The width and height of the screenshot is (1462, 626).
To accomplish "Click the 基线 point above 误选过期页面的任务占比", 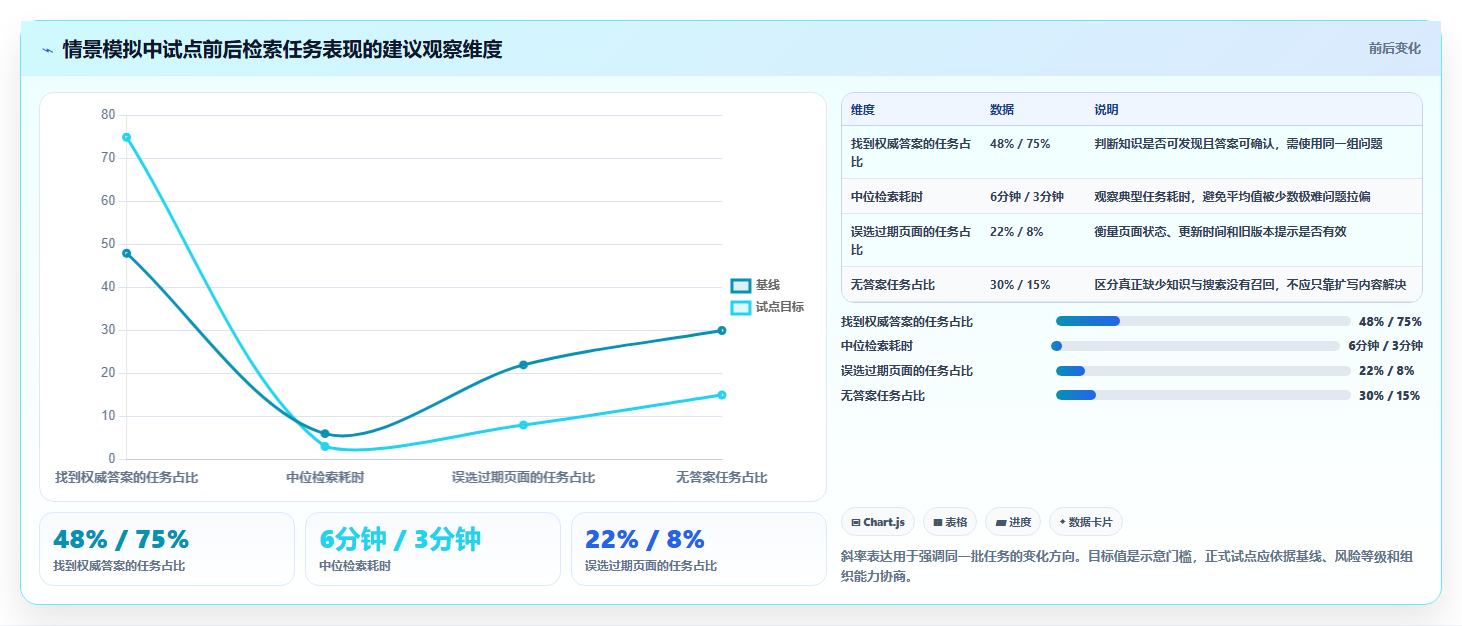I will (x=523, y=365).
